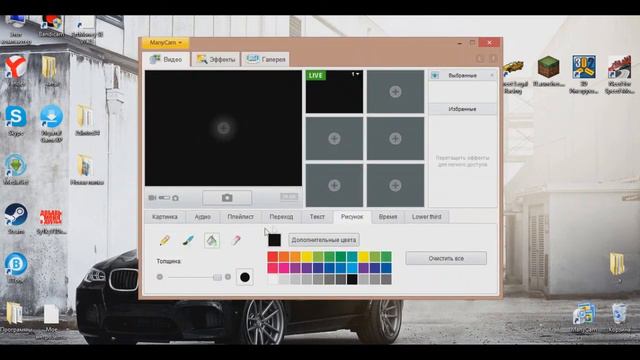Pick the black swatch in the grayscale row
This screenshot has height=360, width=640.
click(352, 279)
